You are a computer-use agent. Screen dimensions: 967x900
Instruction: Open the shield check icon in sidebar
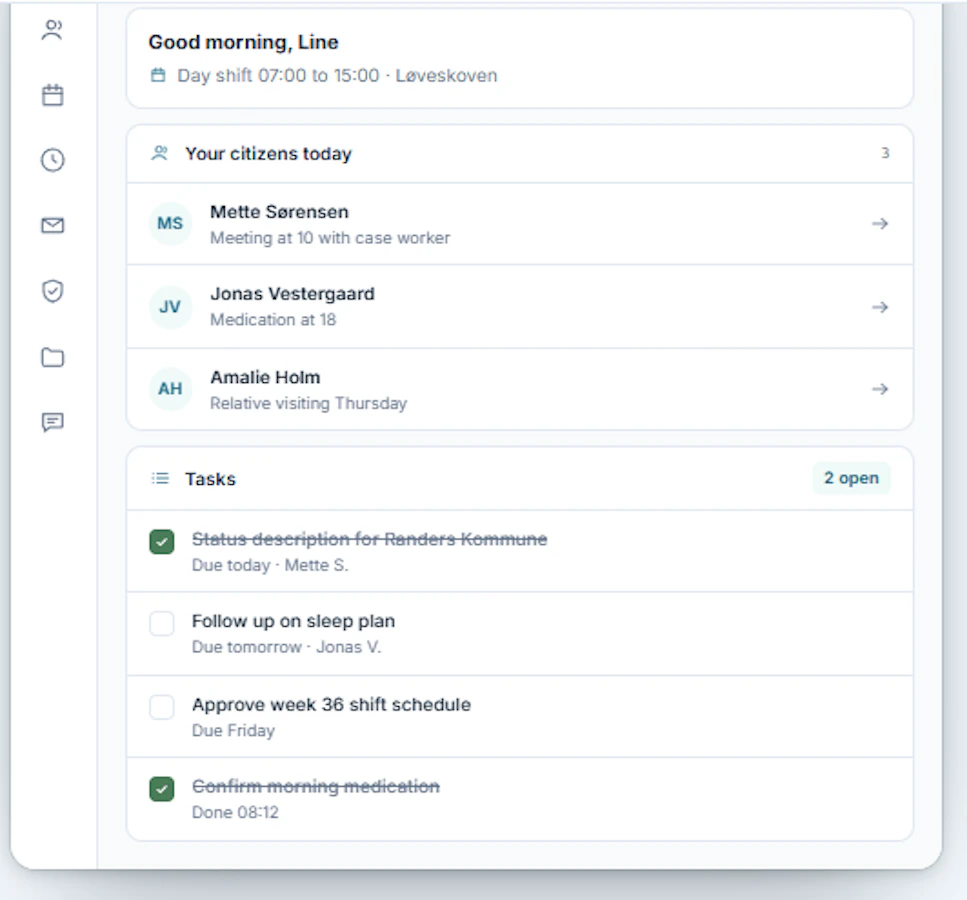pyautogui.click(x=52, y=291)
